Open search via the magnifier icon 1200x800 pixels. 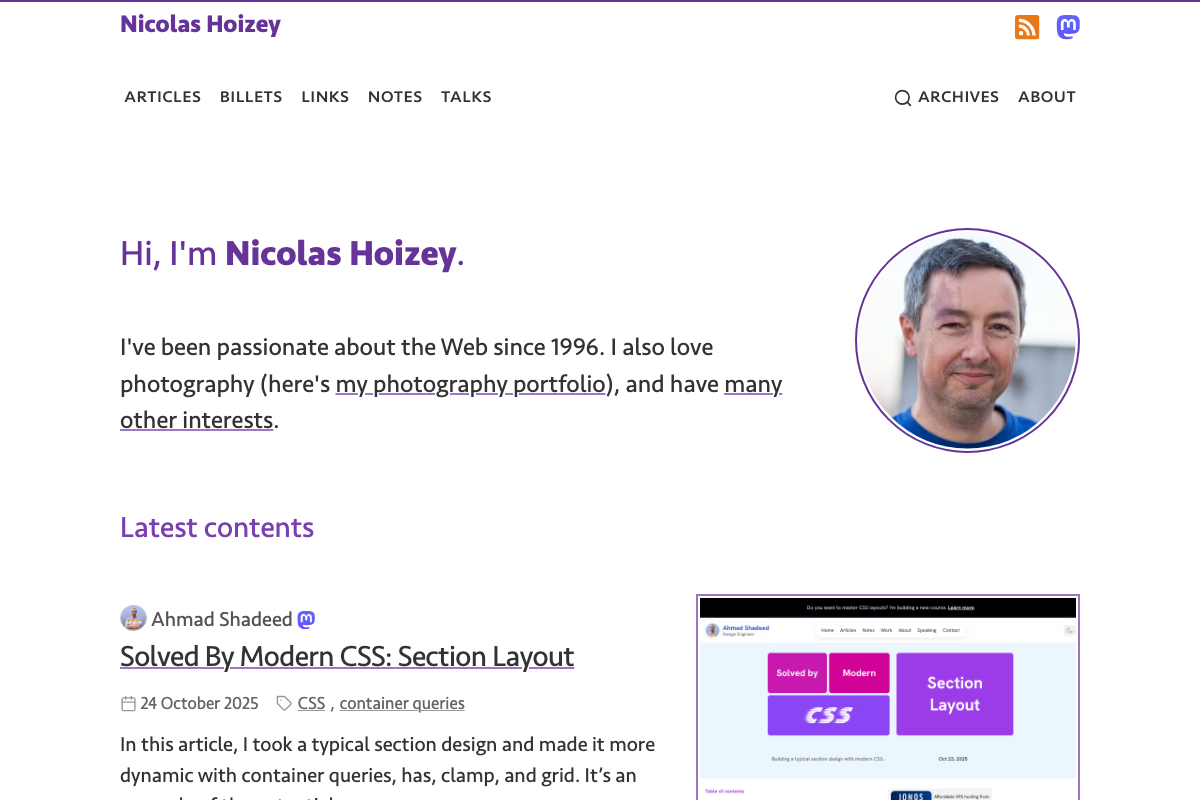903,97
